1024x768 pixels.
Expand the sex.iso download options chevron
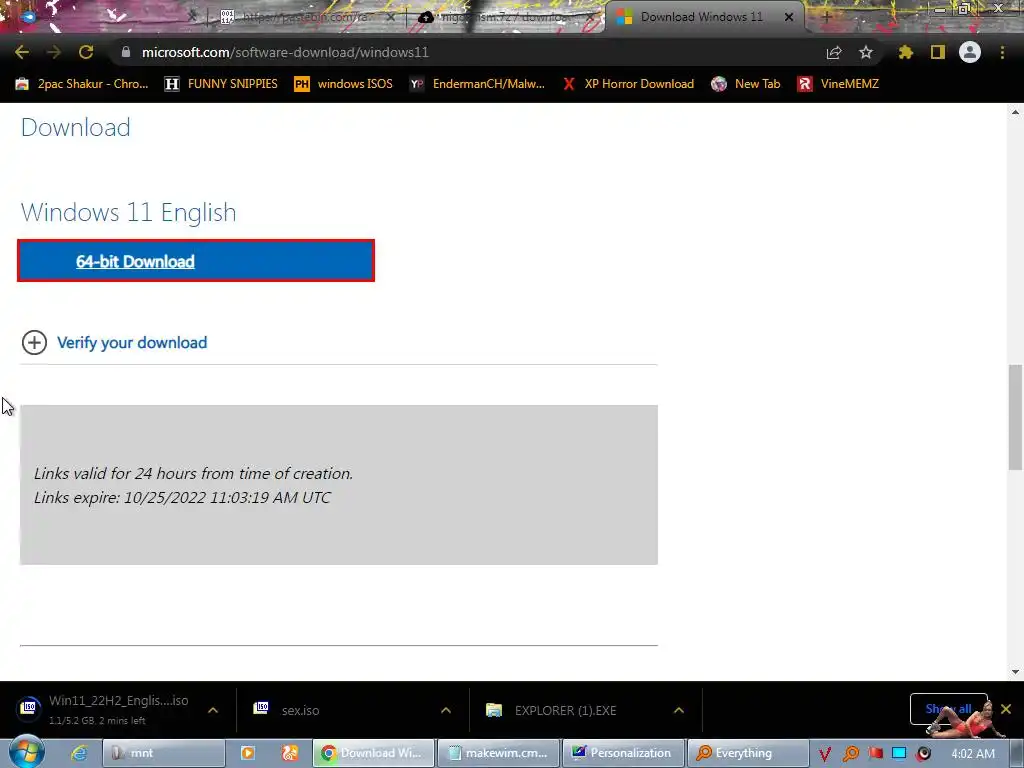pos(446,710)
